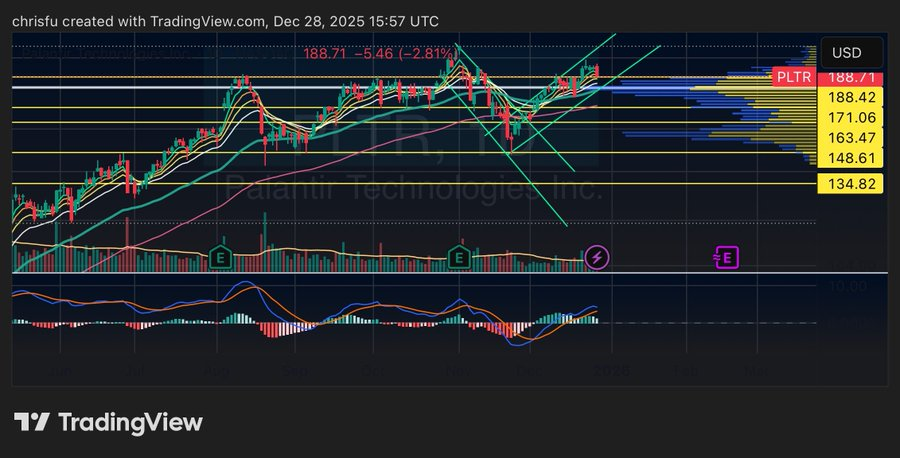Select the red 188.71 last price tag

(x=851, y=77)
